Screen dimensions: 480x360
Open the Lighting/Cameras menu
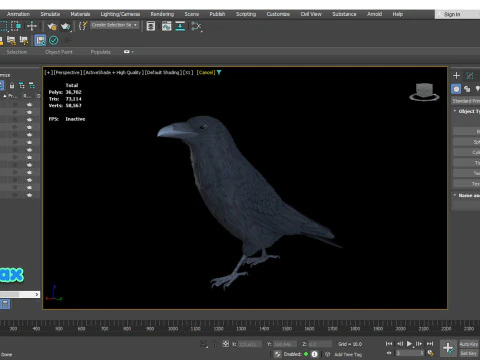(120, 14)
